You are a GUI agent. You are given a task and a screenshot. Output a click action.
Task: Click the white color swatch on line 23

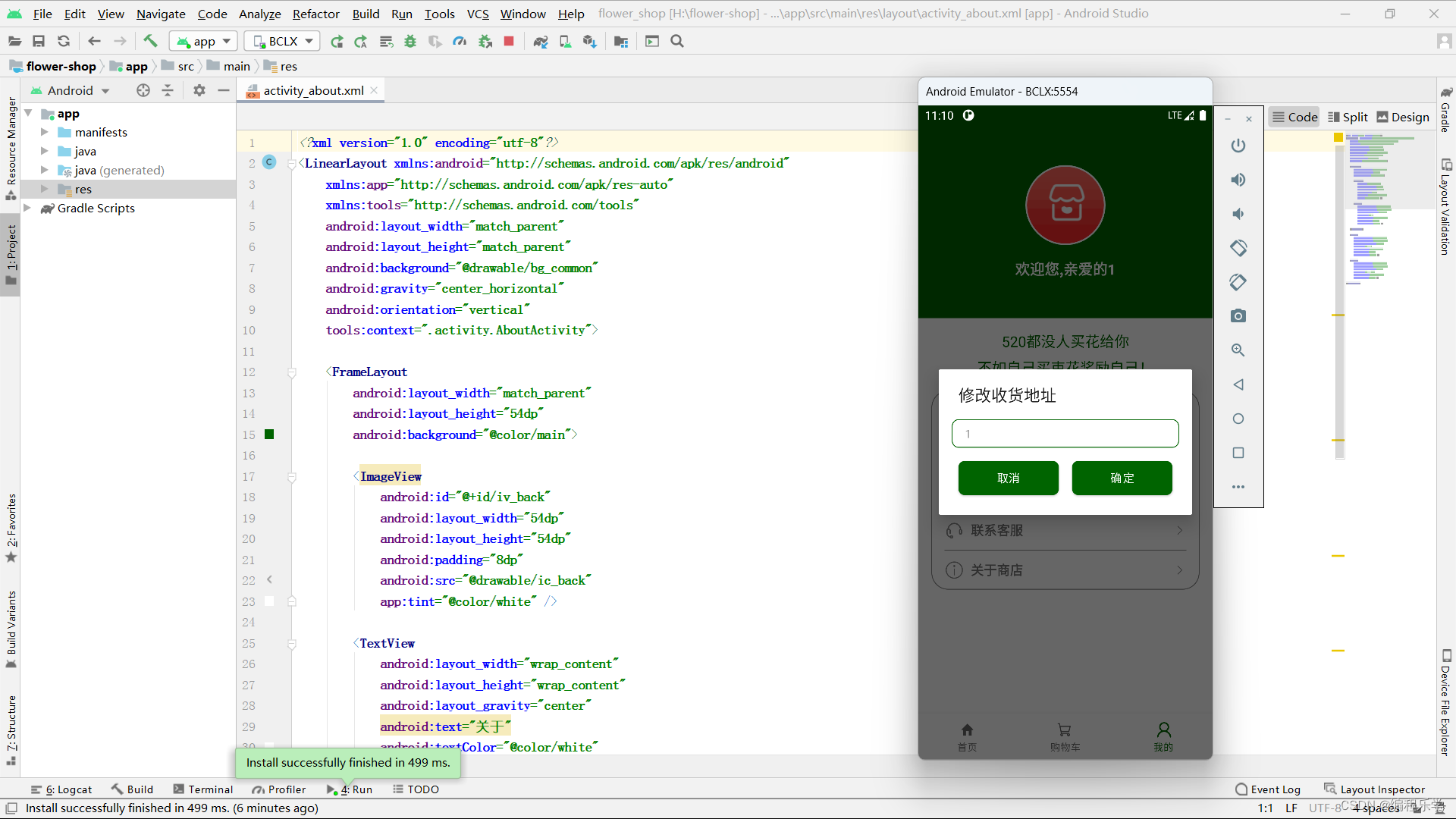click(269, 601)
